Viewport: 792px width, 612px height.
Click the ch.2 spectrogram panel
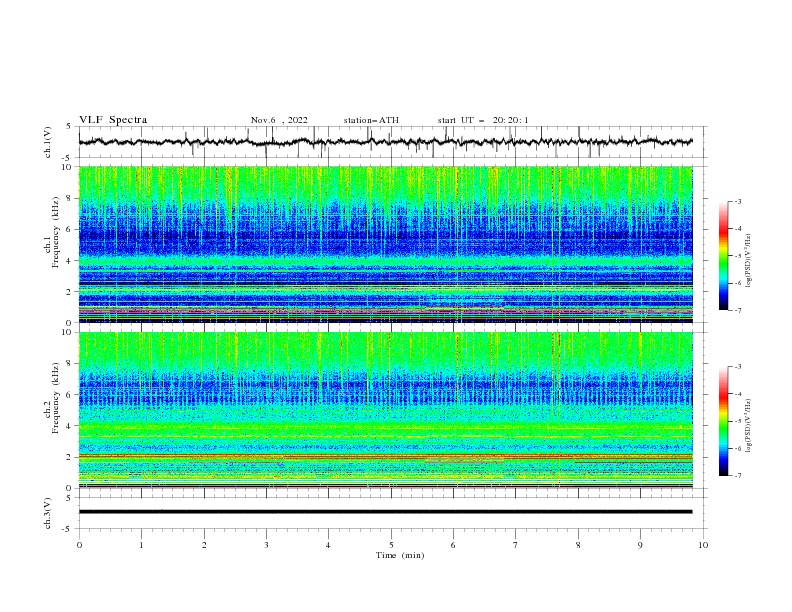click(x=385, y=410)
